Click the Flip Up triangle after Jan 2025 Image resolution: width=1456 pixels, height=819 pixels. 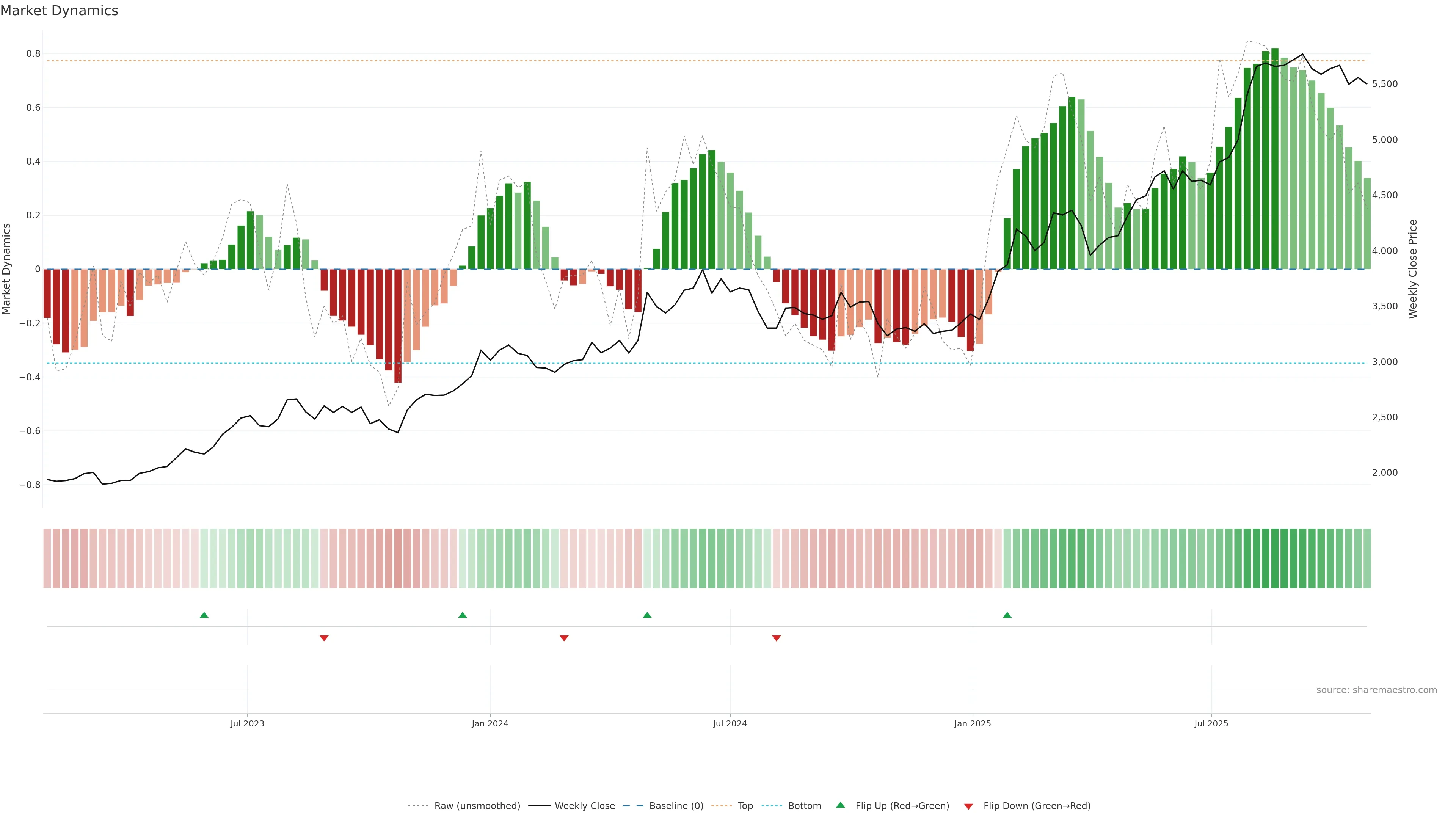(x=1007, y=615)
